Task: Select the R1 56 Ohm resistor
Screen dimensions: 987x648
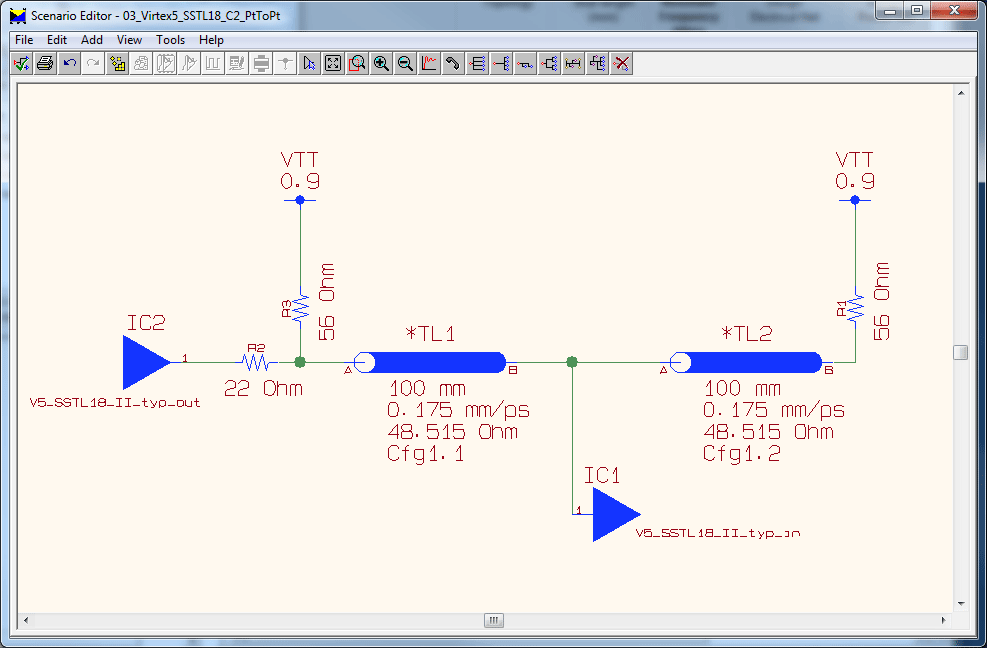Action: 855,309
